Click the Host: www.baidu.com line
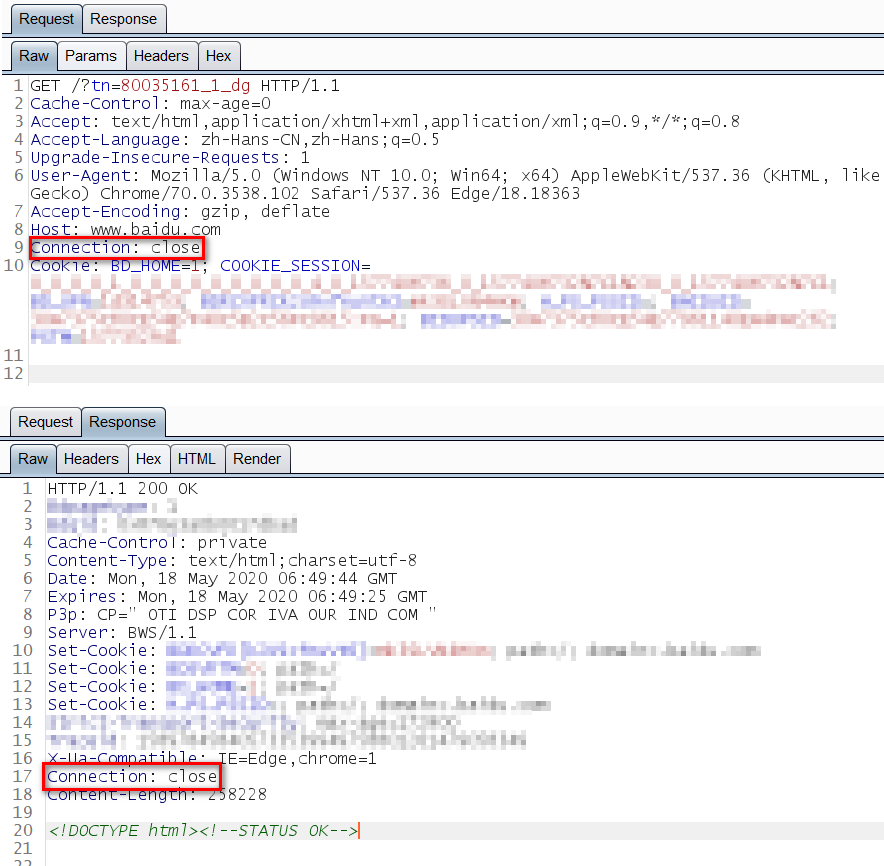Viewport: 884px width, 866px height. pos(126,230)
